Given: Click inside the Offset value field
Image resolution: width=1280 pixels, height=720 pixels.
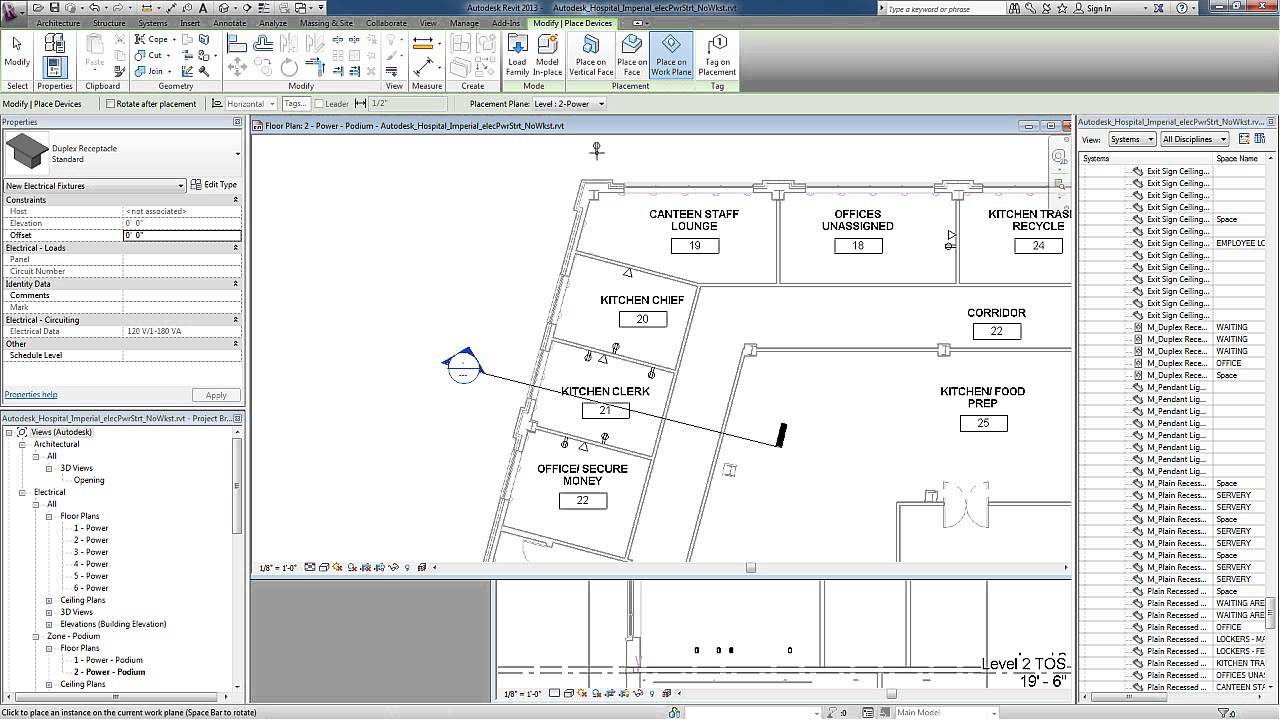Looking at the screenshot, I should [180, 235].
